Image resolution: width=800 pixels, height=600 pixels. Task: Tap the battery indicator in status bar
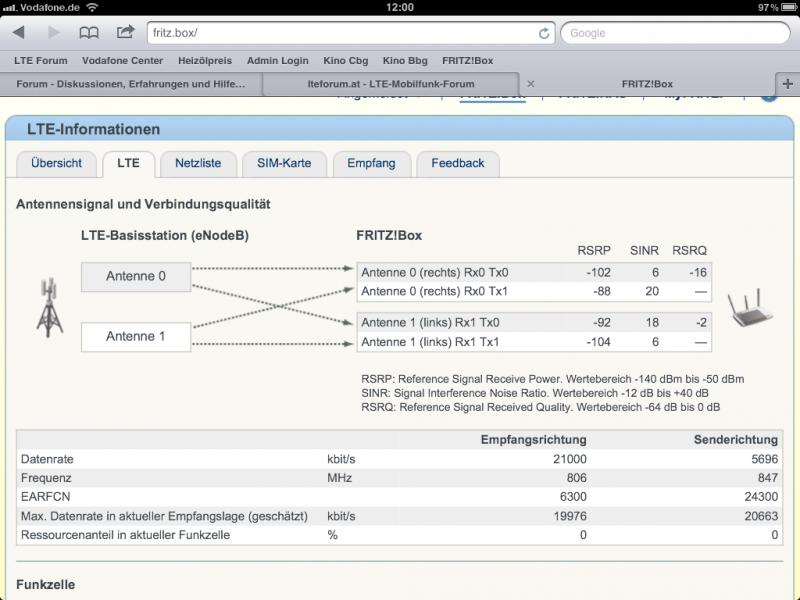click(x=789, y=7)
